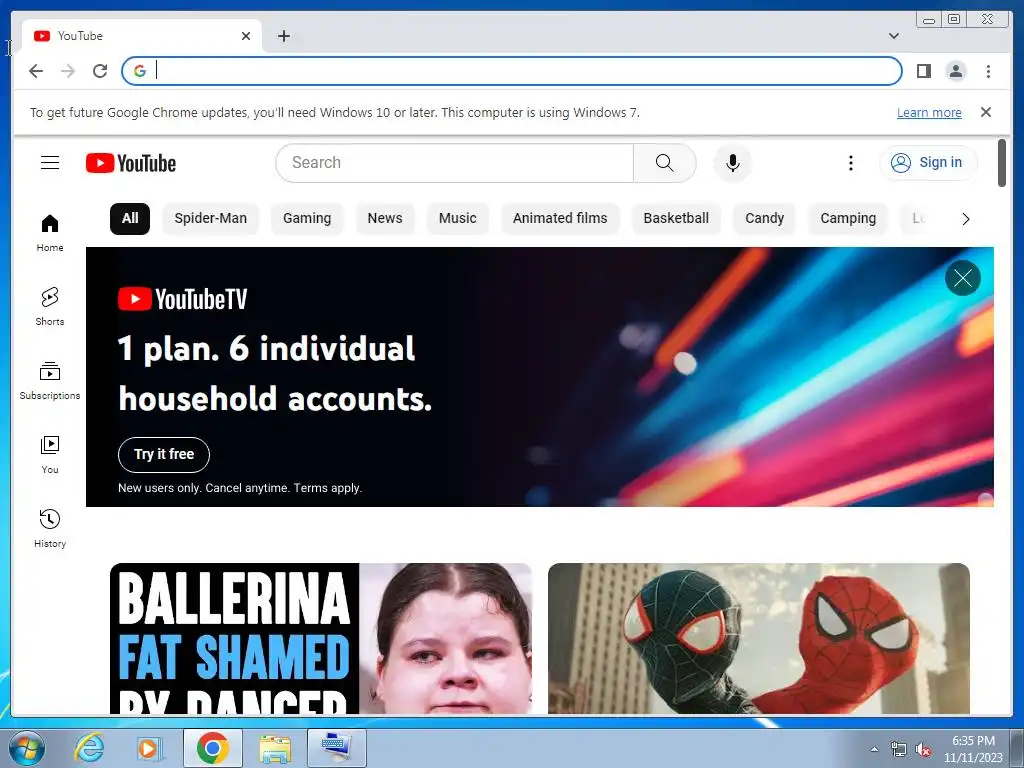1024x768 pixels.
Task: Select the Animated films chip
Action: click(x=560, y=218)
